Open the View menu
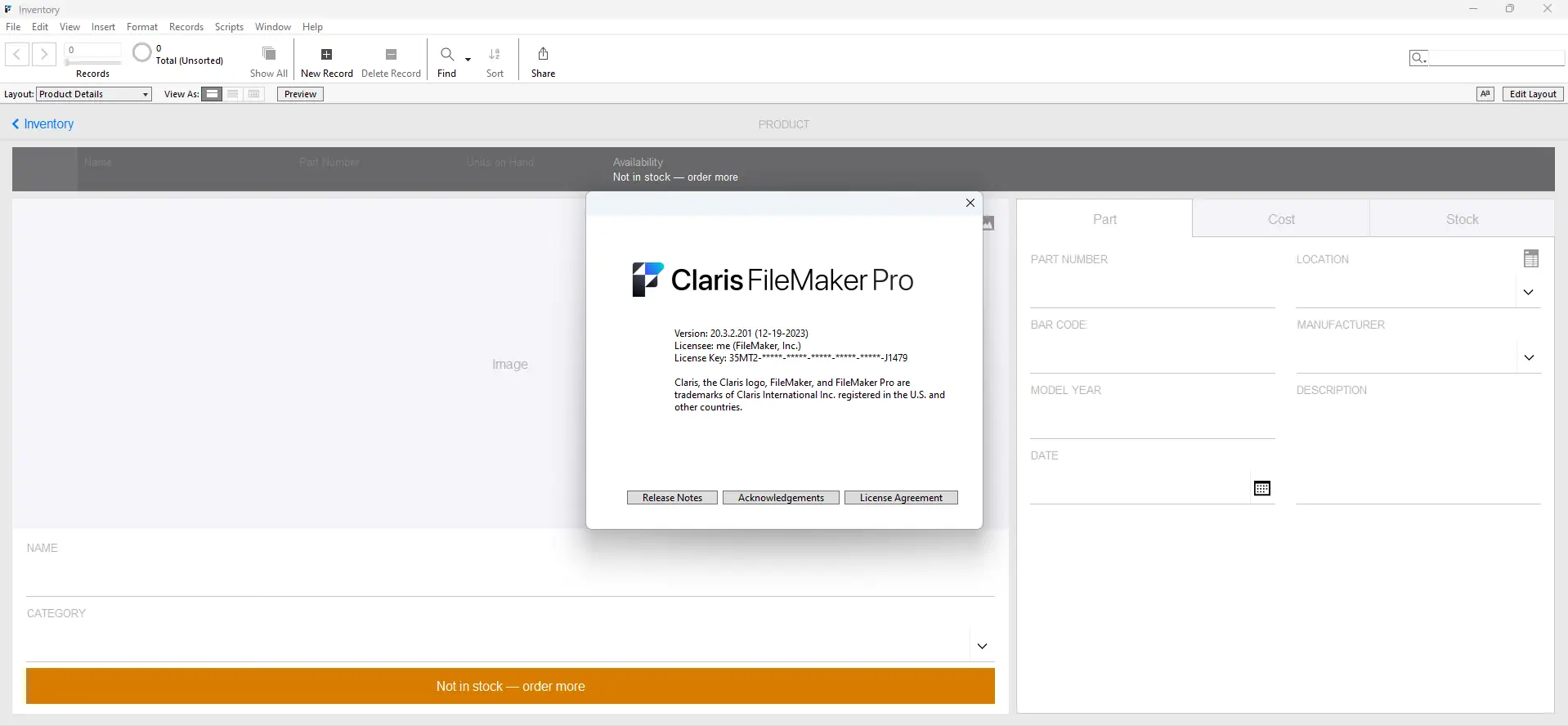The width and height of the screenshot is (1568, 726). [70, 27]
